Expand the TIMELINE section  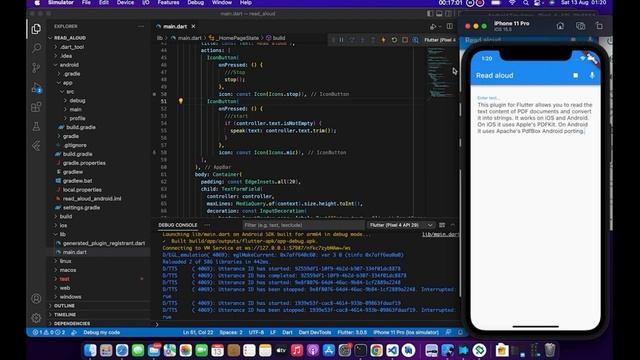point(65,315)
